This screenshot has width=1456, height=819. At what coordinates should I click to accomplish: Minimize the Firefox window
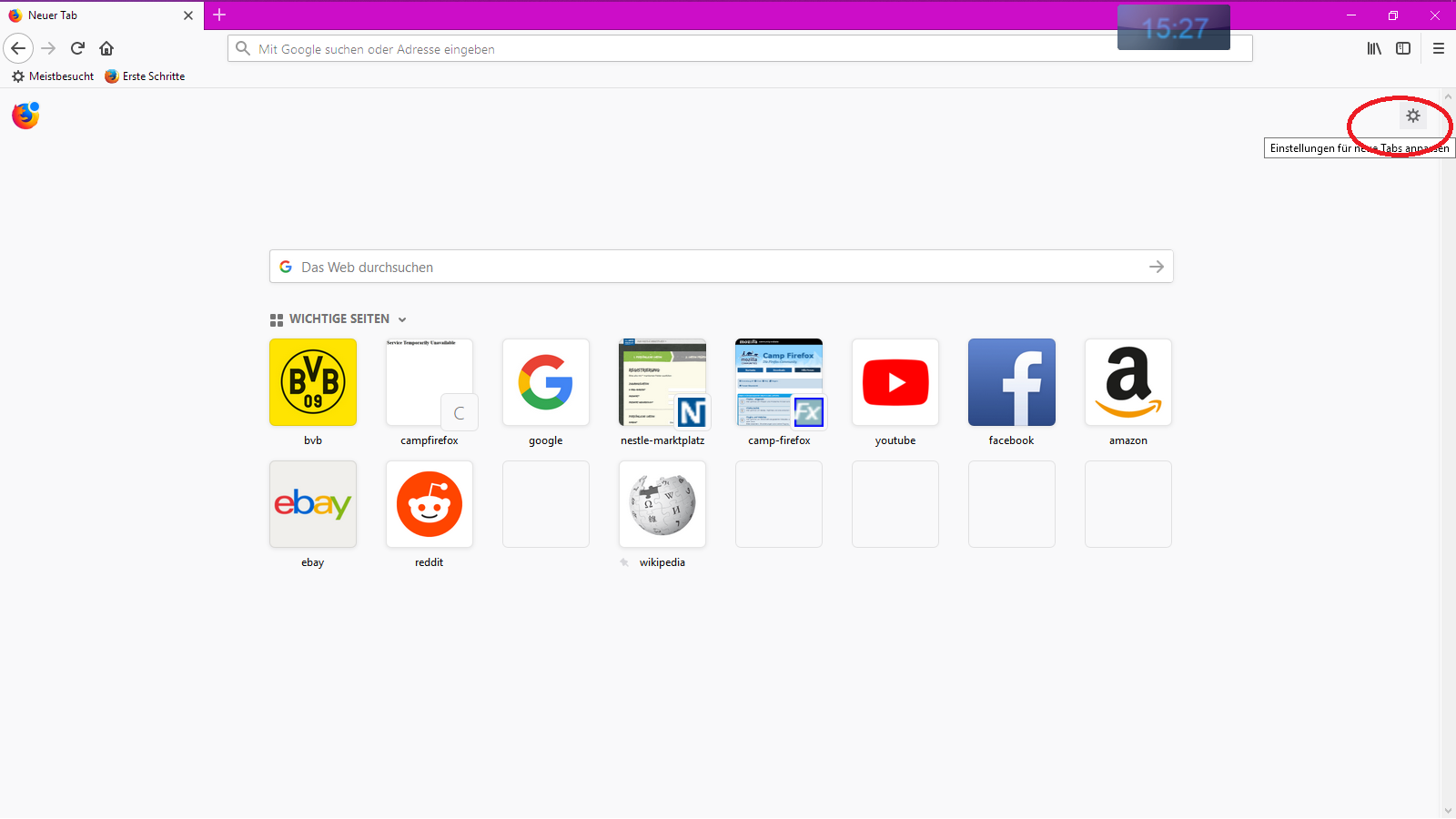coord(1351,15)
